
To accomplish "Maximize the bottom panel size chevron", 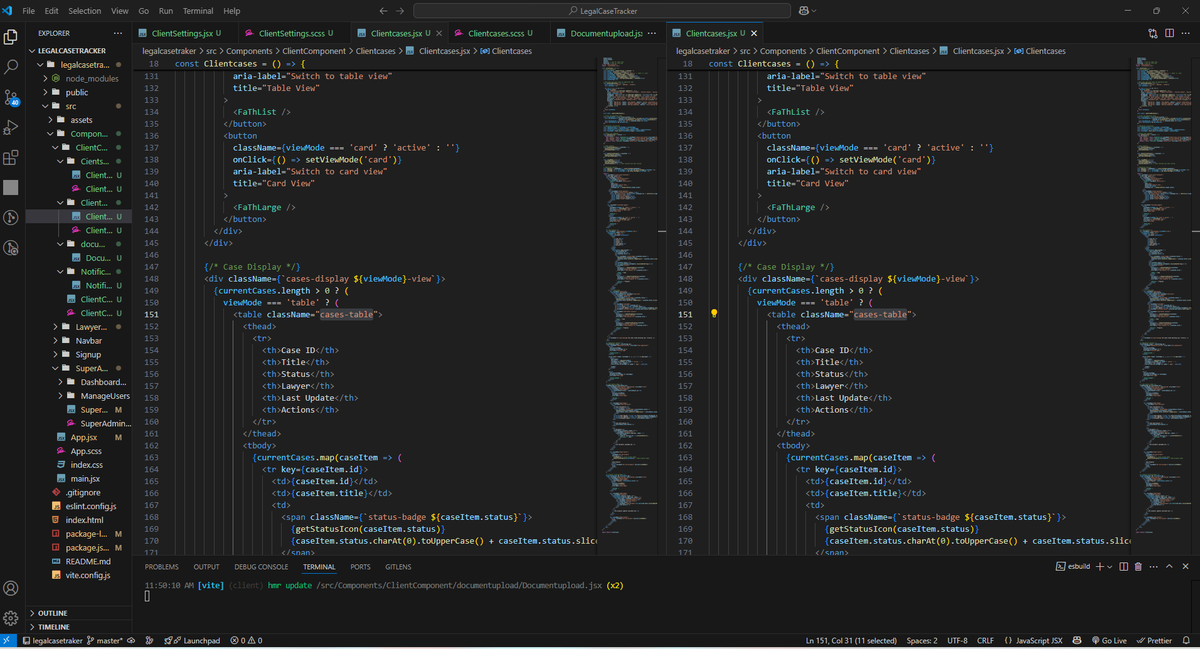I will 1169,566.
